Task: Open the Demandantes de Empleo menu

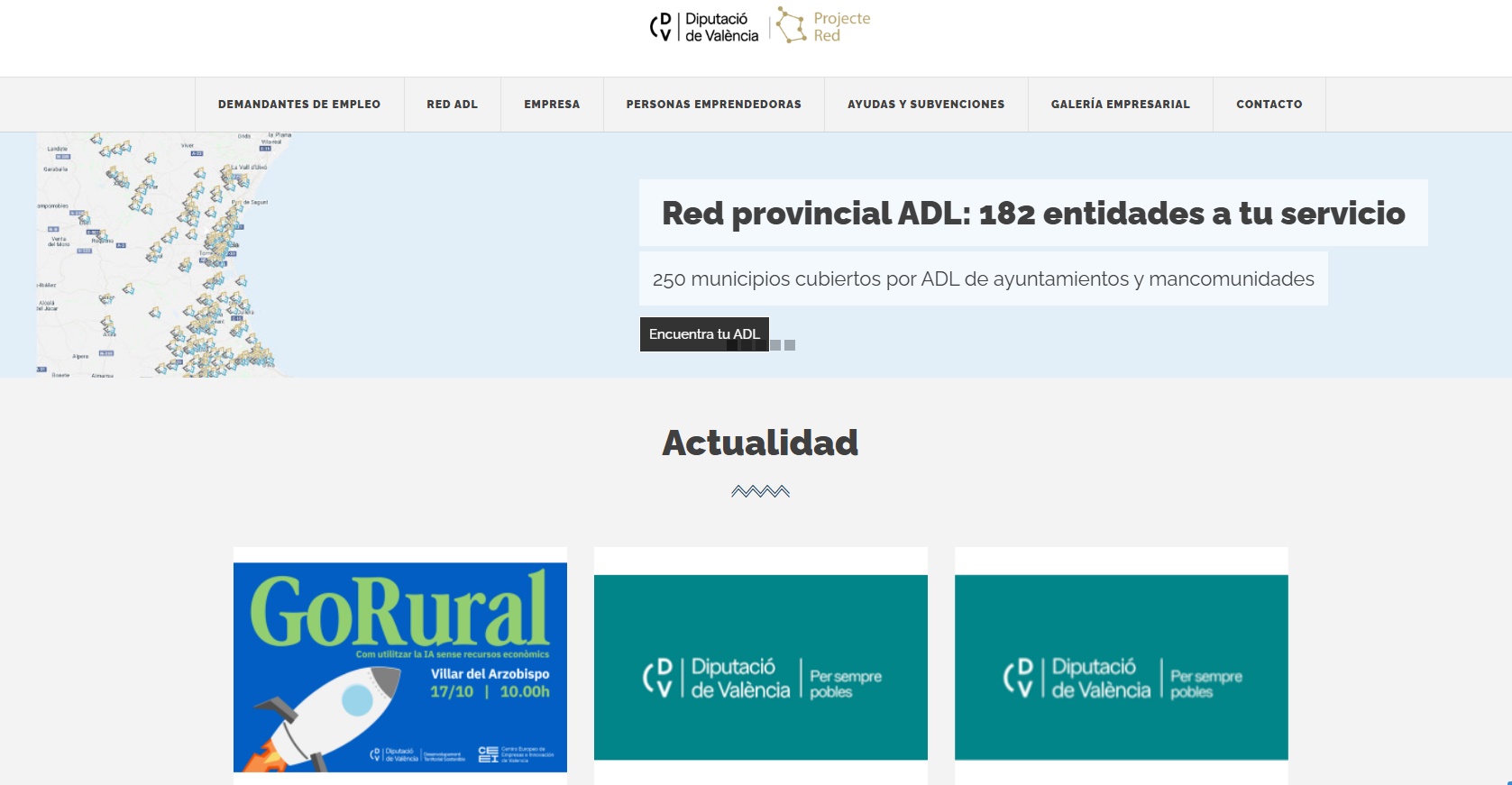Action: point(299,105)
